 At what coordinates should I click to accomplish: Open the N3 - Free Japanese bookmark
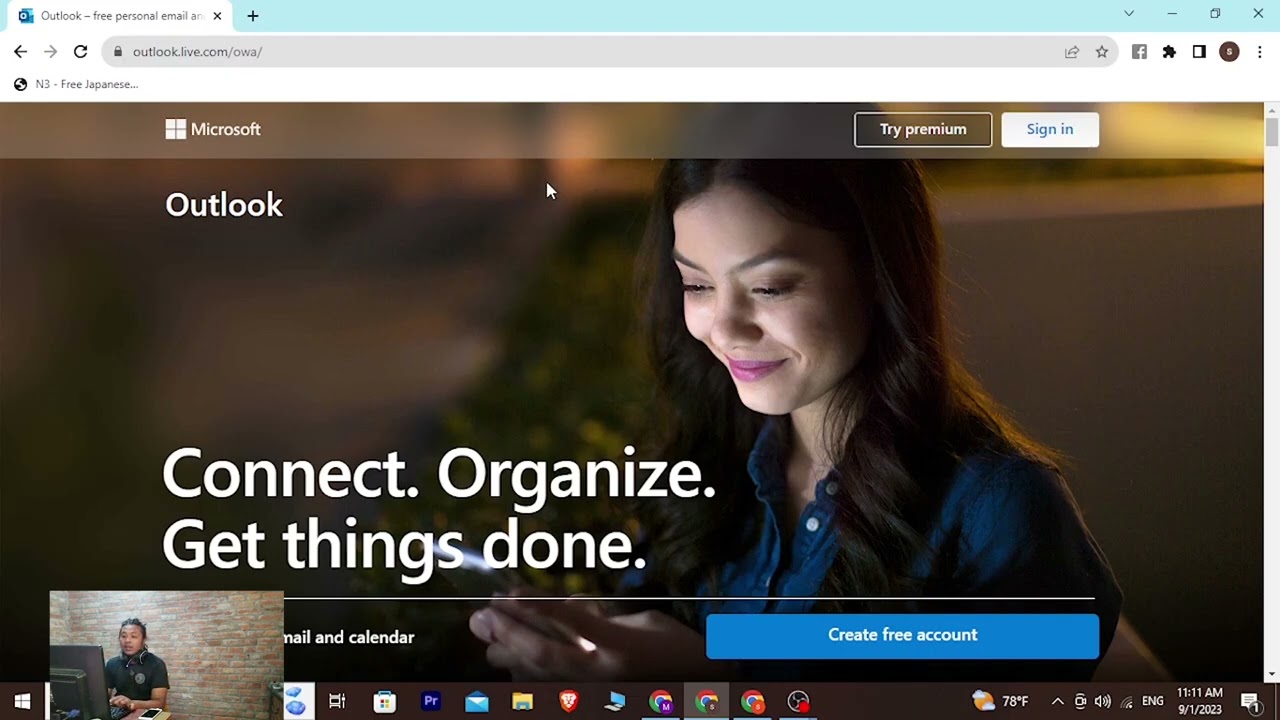(76, 84)
